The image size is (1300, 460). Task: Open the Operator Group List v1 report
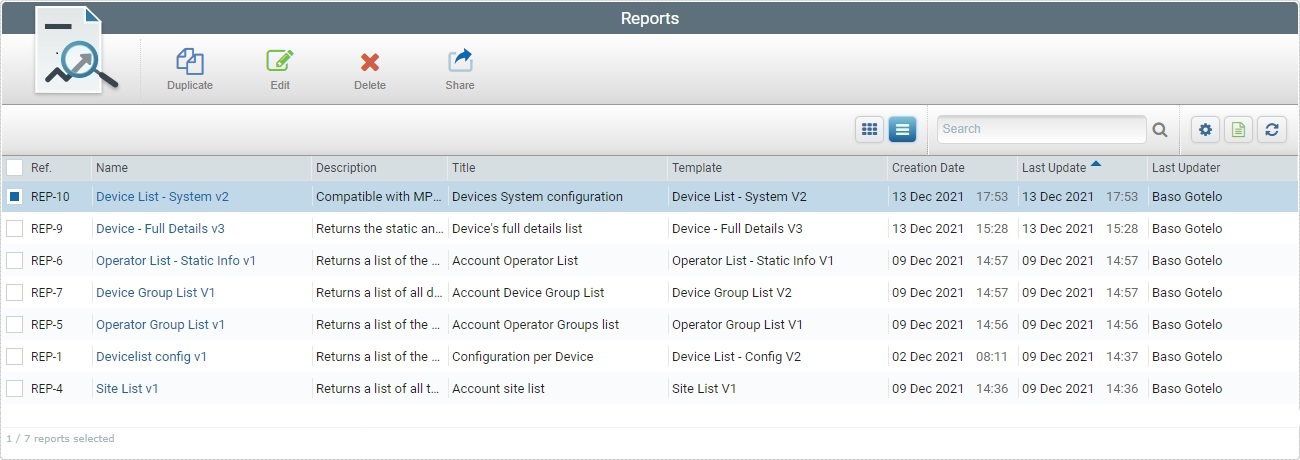coord(160,325)
